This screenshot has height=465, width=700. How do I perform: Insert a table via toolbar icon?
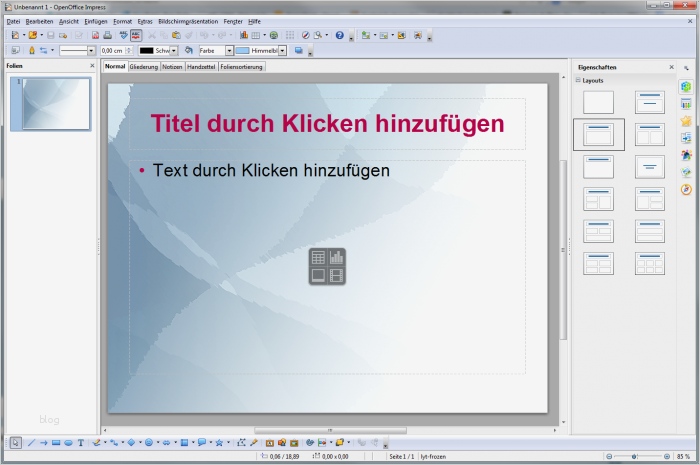click(x=256, y=35)
